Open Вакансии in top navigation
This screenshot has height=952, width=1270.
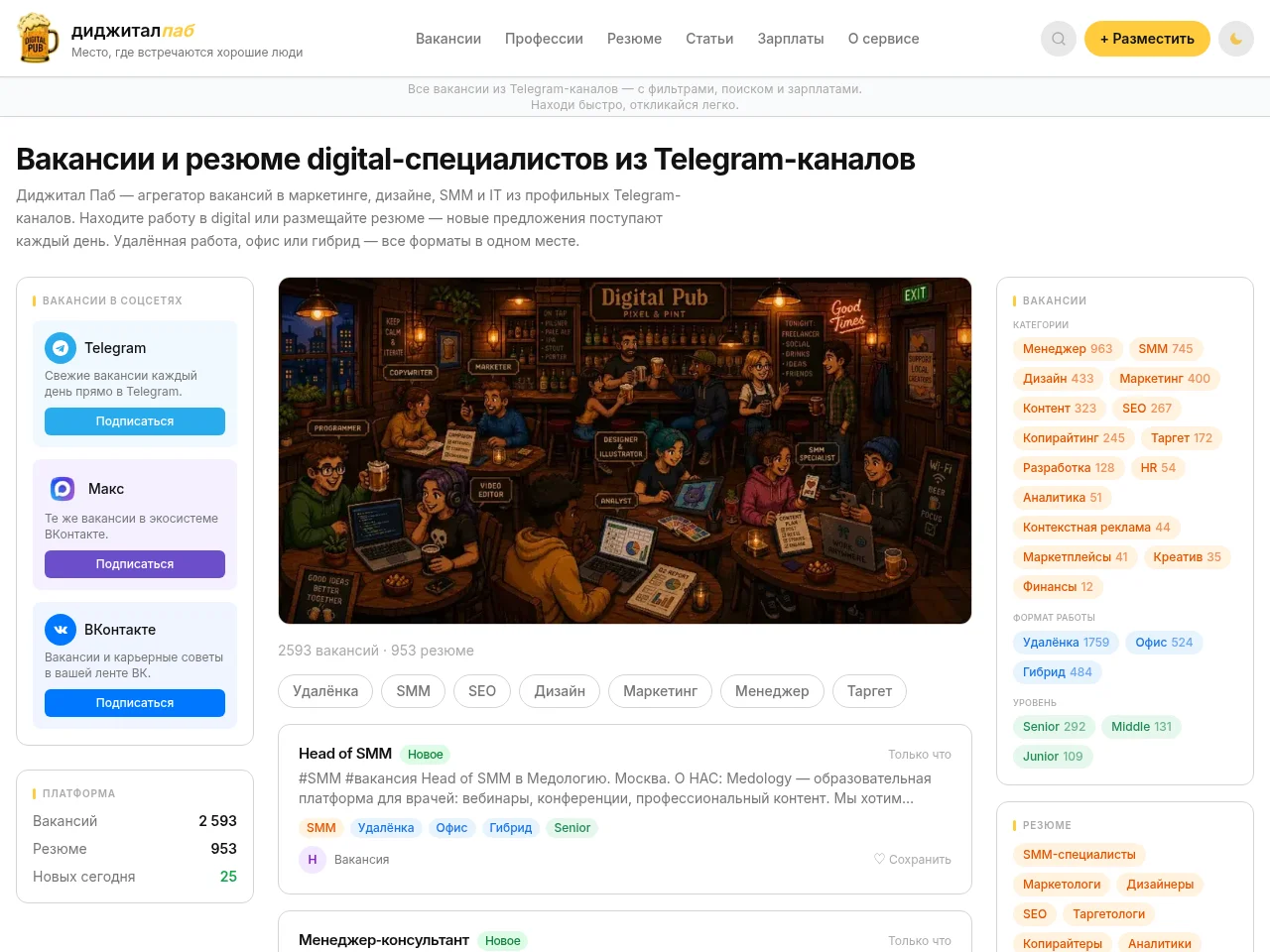point(448,39)
